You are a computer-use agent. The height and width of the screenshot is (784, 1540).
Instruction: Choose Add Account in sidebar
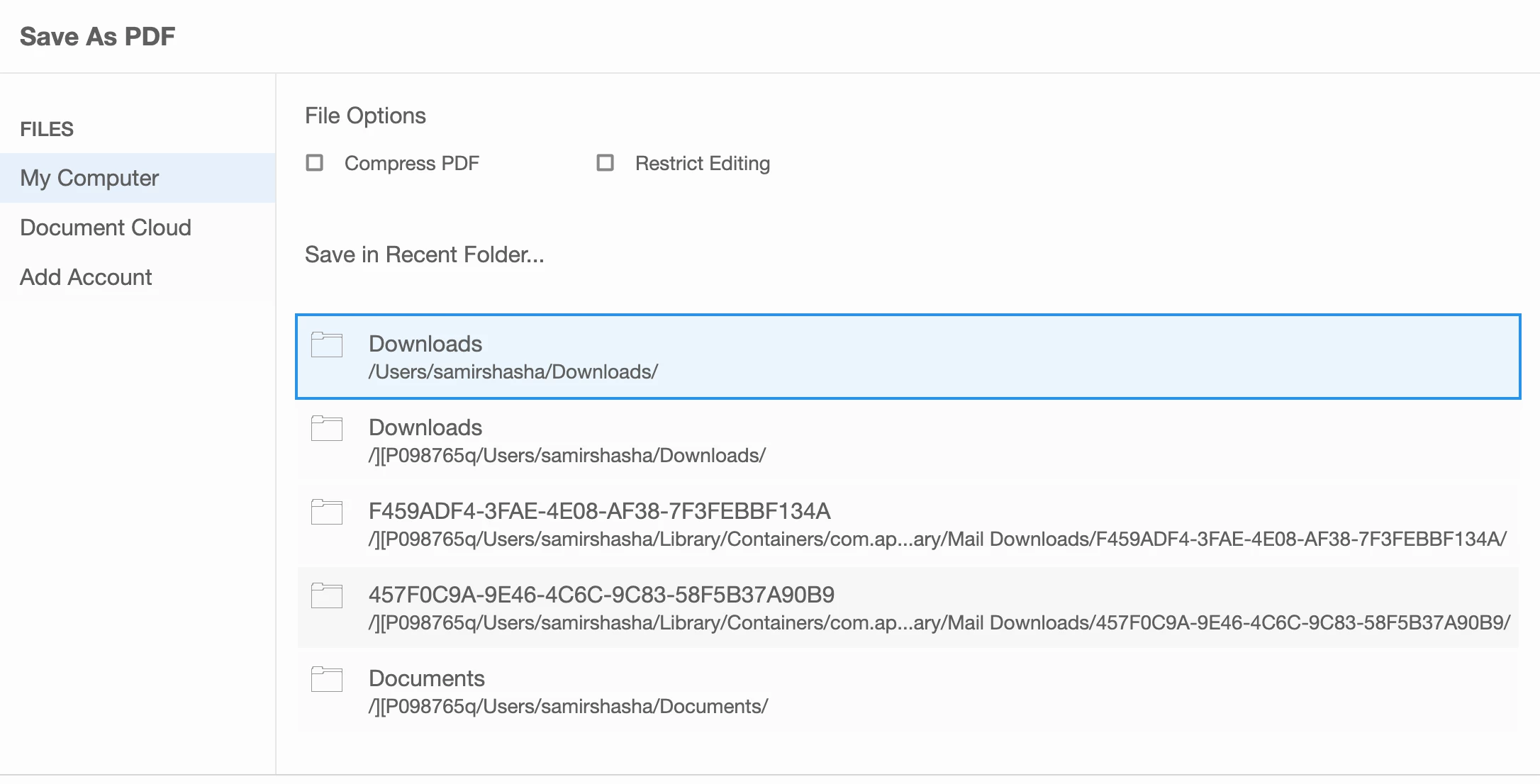[86, 277]
